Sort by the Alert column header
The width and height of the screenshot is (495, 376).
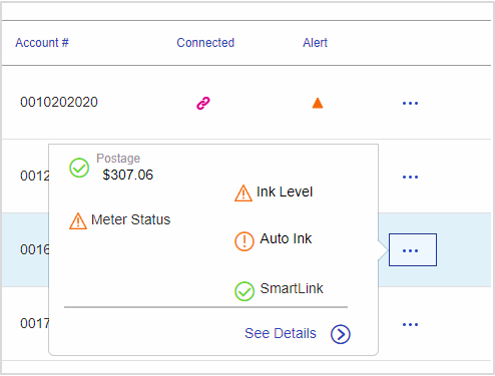pos(315,43)
